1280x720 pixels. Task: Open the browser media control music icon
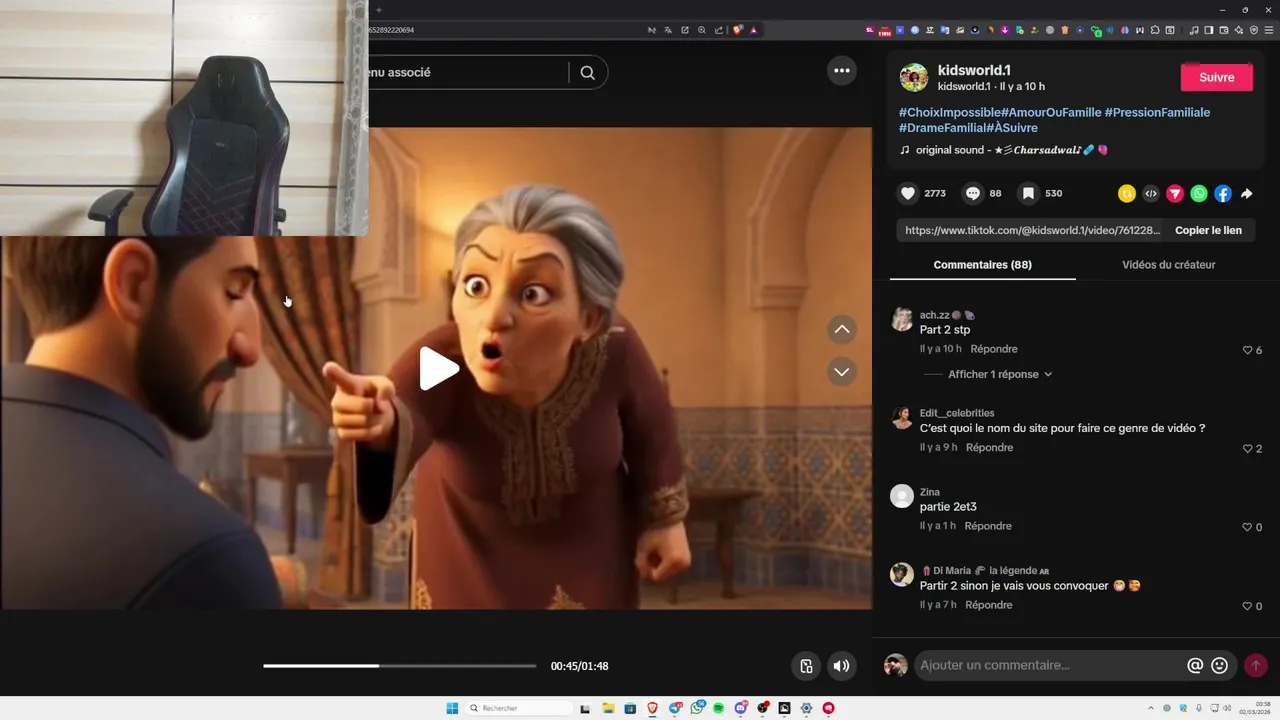(1194, 30)
